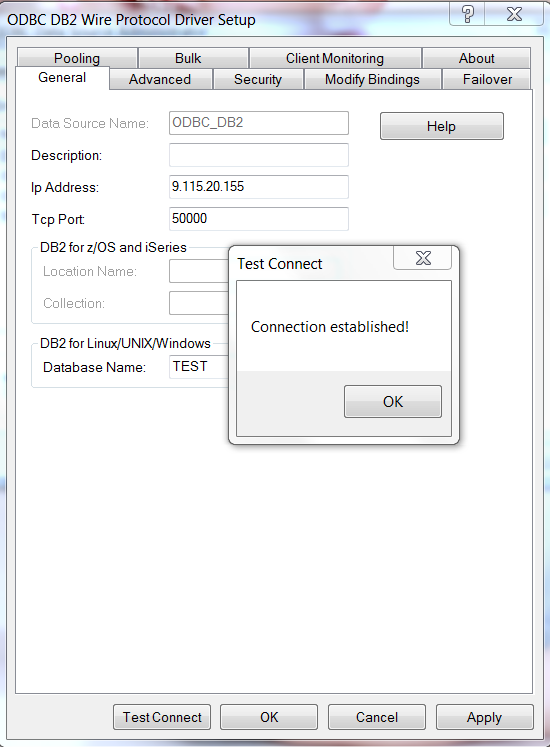This screenshot has width=550, height=747.
Task: Open the Bulk tab
Action: pyautogui.click(x=193, y=58)
